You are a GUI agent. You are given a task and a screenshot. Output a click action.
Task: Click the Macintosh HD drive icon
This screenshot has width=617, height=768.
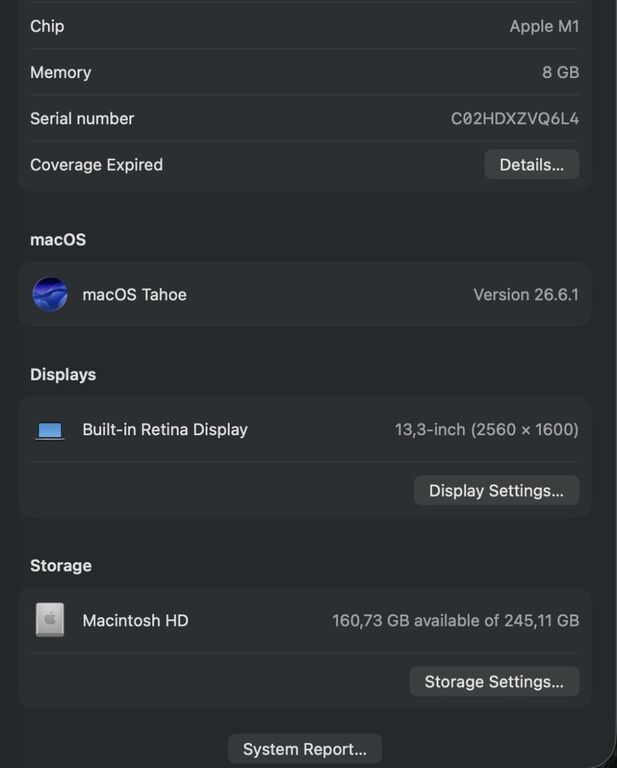pyautogui.click(x=50, y=620)
